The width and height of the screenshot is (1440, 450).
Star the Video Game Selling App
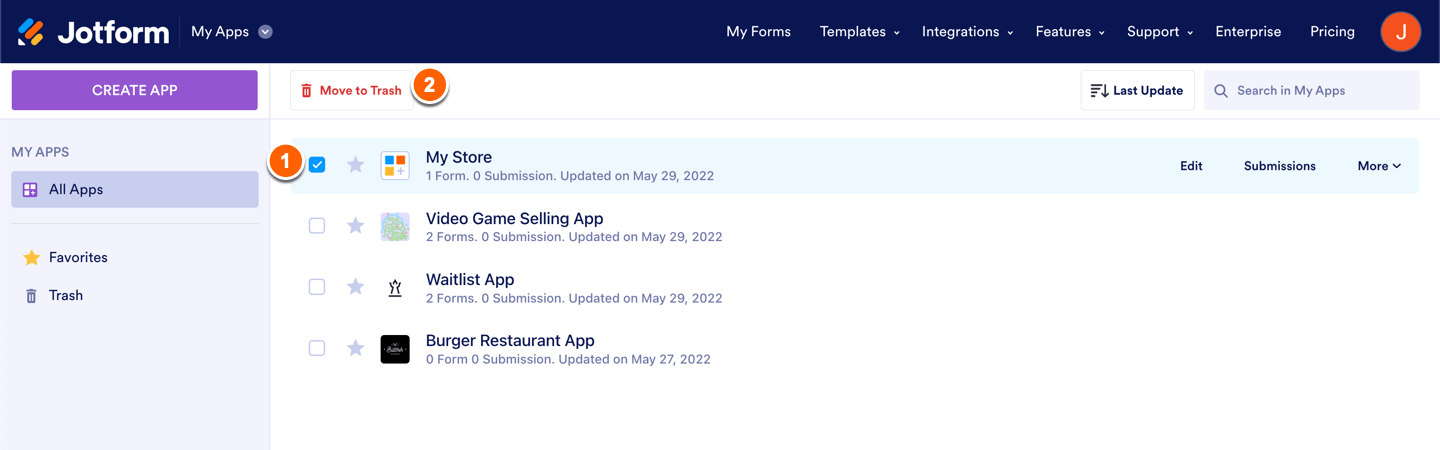point(355,226)
